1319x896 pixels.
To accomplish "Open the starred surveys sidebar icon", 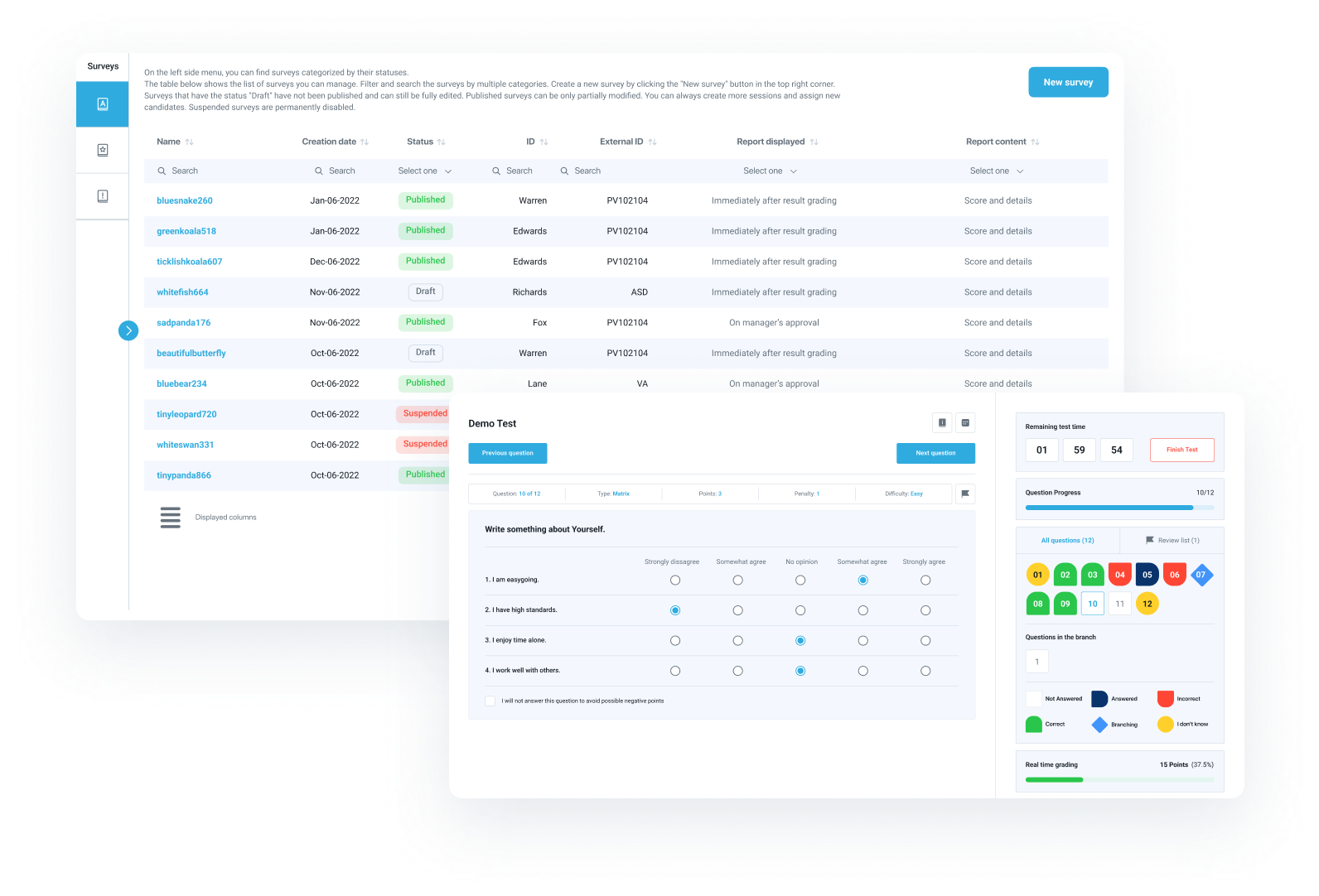I will point(103,150).
